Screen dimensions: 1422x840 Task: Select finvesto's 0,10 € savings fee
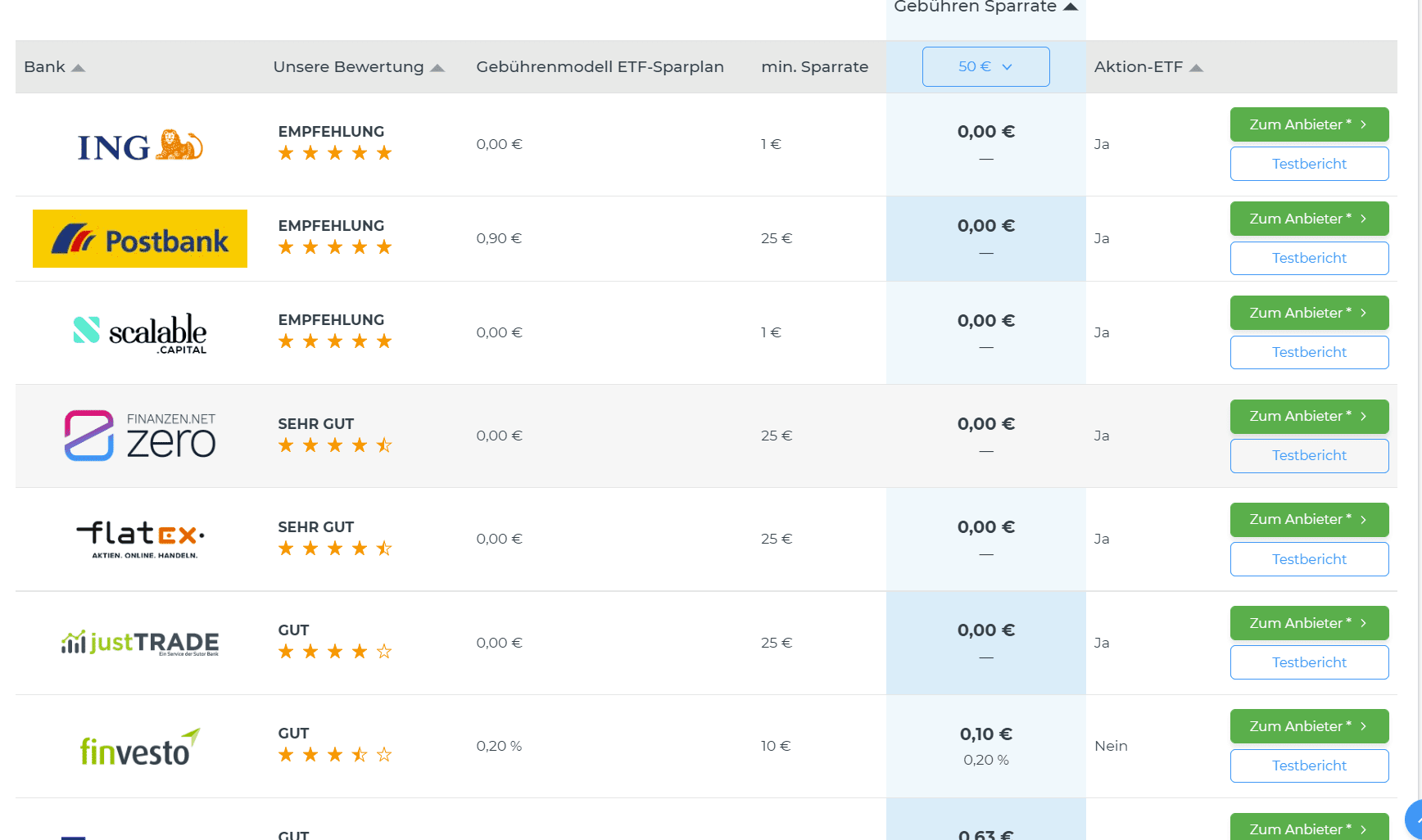pyautogui.click(x=986, y=734)
